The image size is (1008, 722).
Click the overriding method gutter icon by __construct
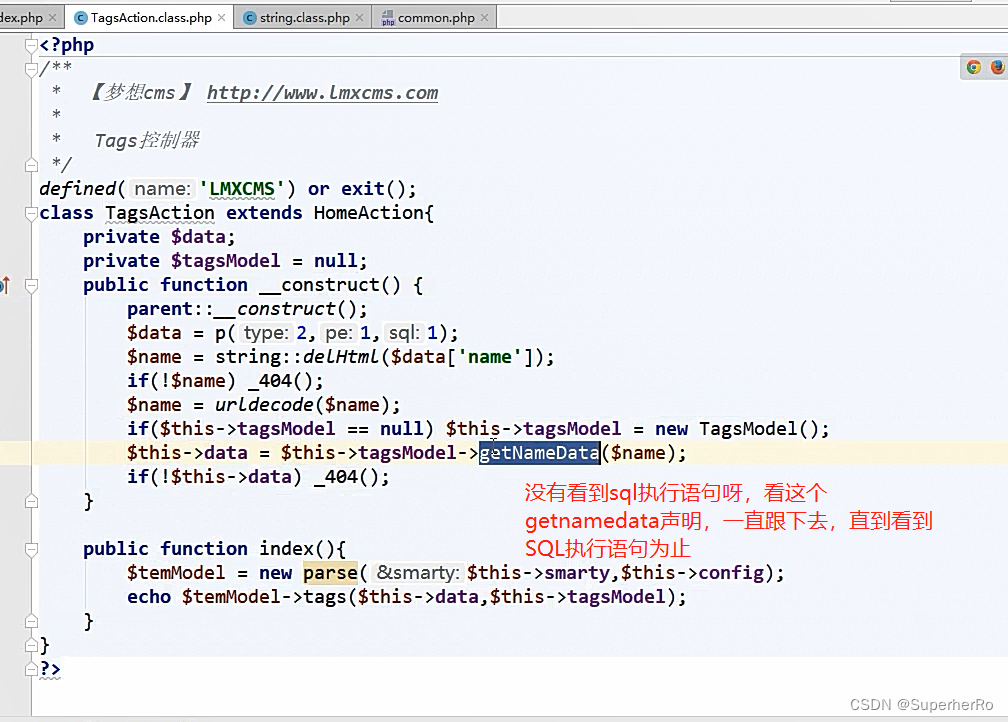click(5, 285)
